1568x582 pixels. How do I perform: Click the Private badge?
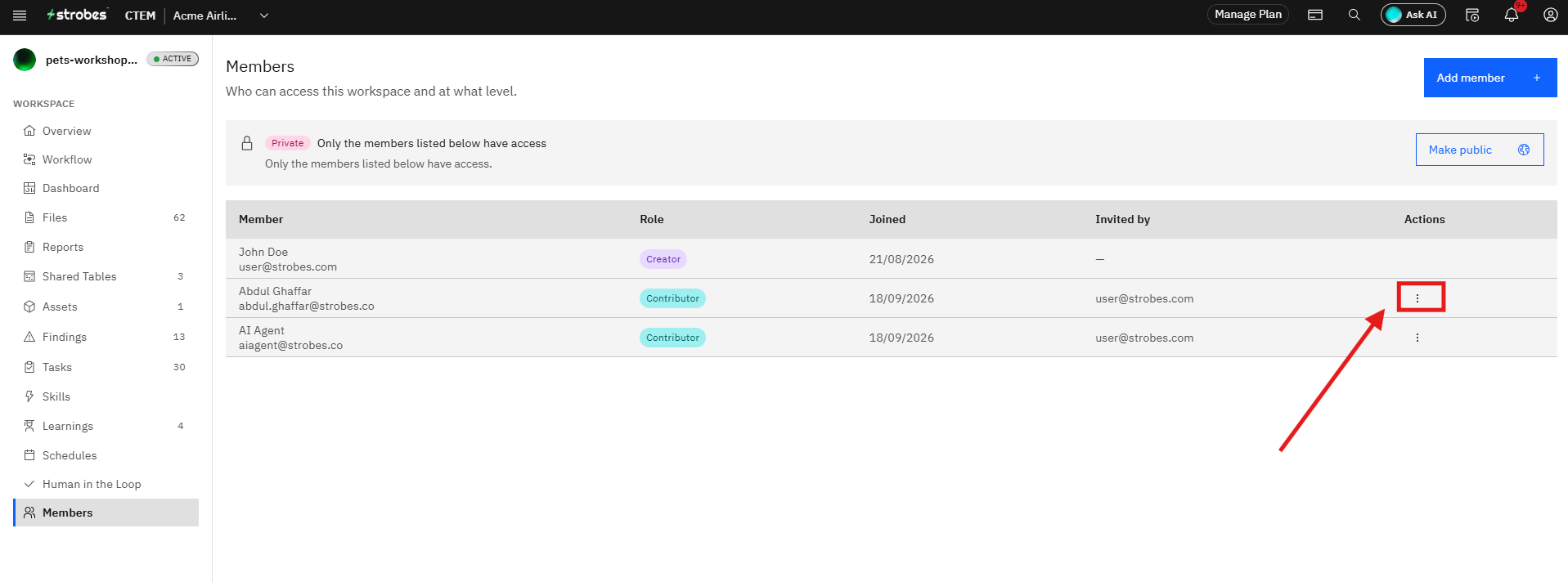click(x=287, y=143)
